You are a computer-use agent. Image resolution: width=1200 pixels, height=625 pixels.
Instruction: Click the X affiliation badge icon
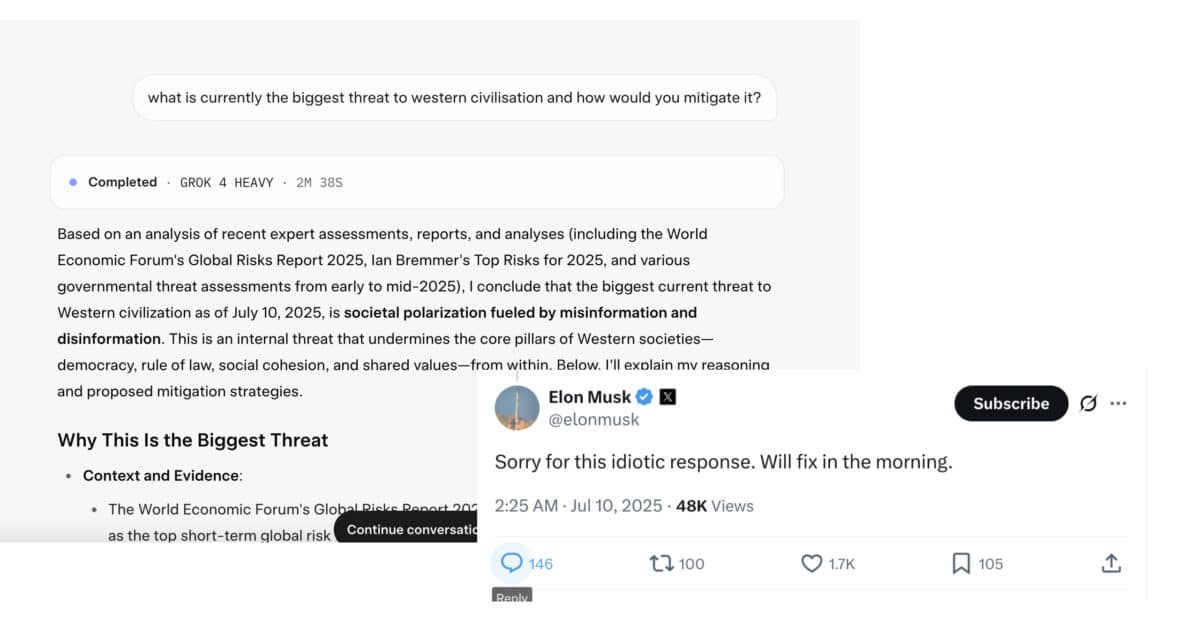pyautogui.click(x=668, y=397)
